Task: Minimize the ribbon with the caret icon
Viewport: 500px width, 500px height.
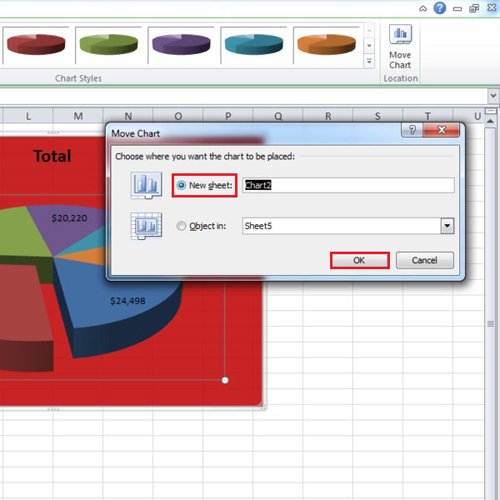Action: tap(423, 8)
